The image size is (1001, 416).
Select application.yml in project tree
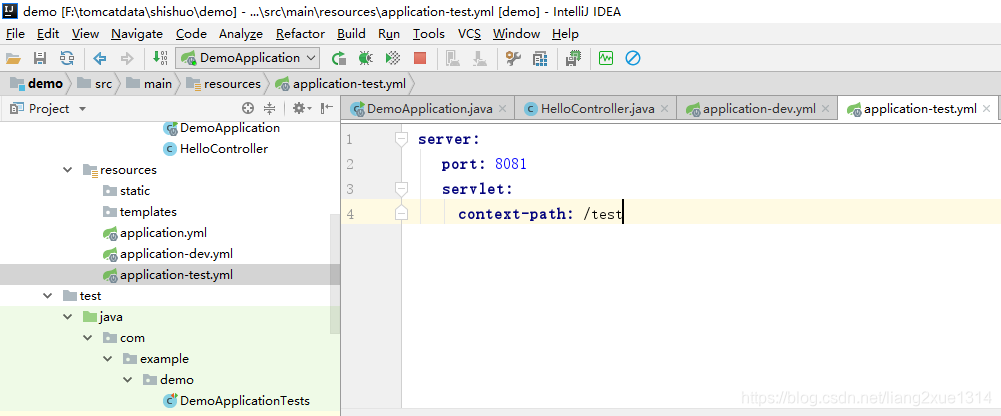tap(154, 234)
